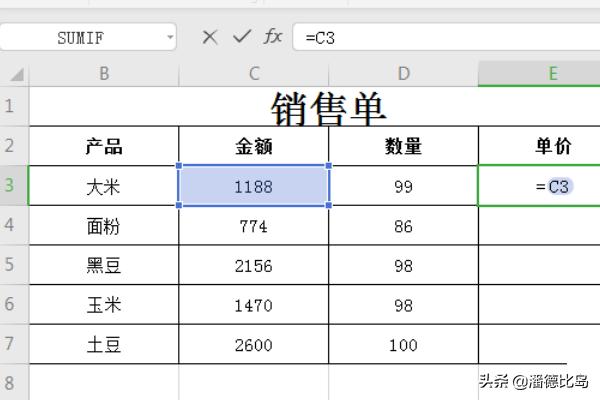Click the 黑豆 product cell
The height and width of the screenshot is (400, 600).
coord(104,265)
